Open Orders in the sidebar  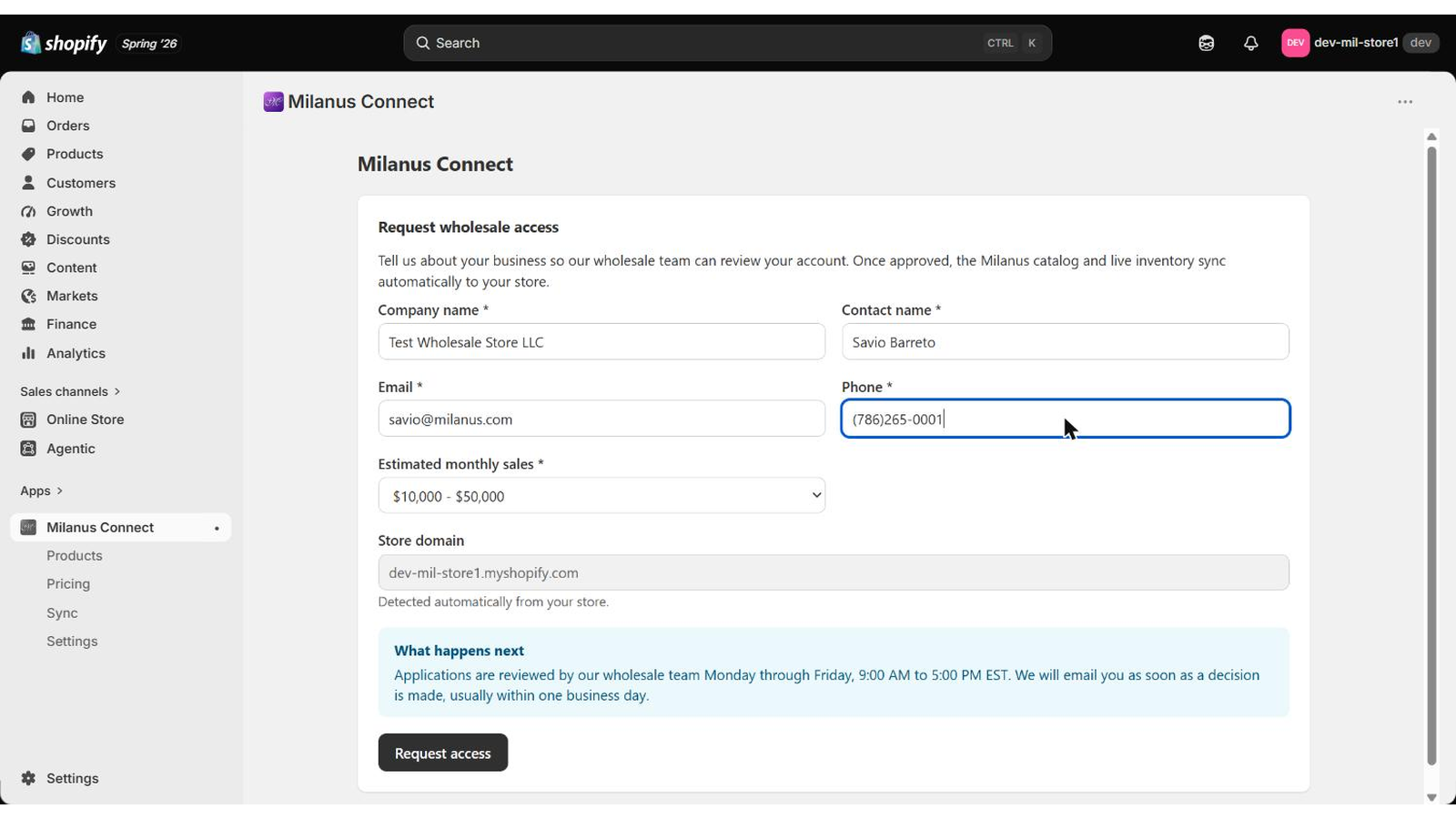pos(68,126)
